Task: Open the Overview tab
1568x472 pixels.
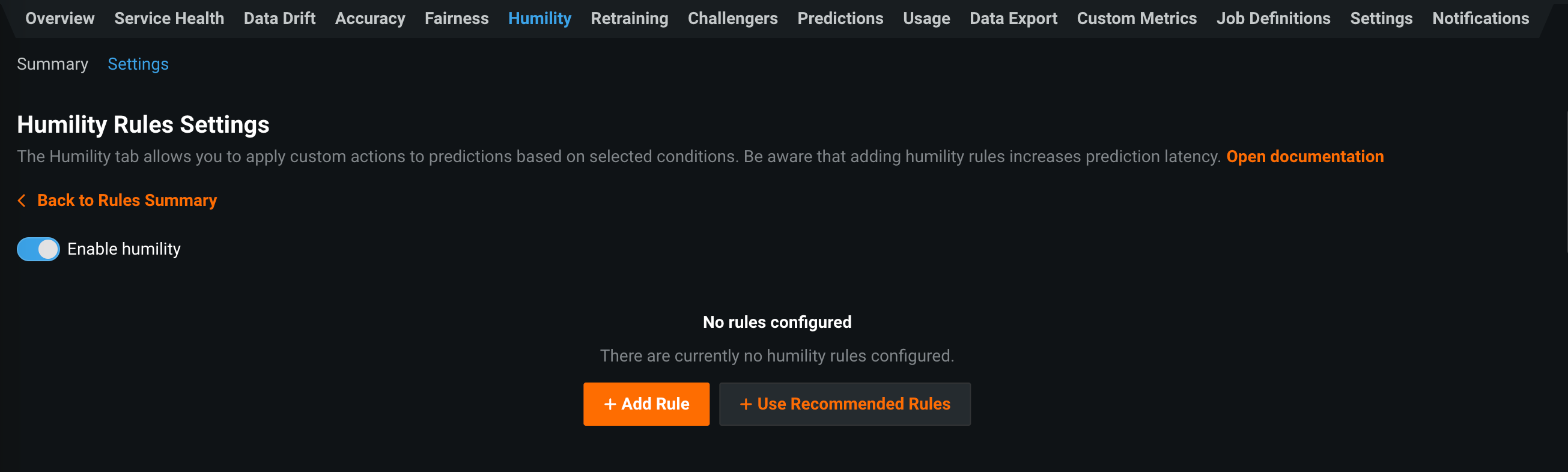Action: point(59,18)
